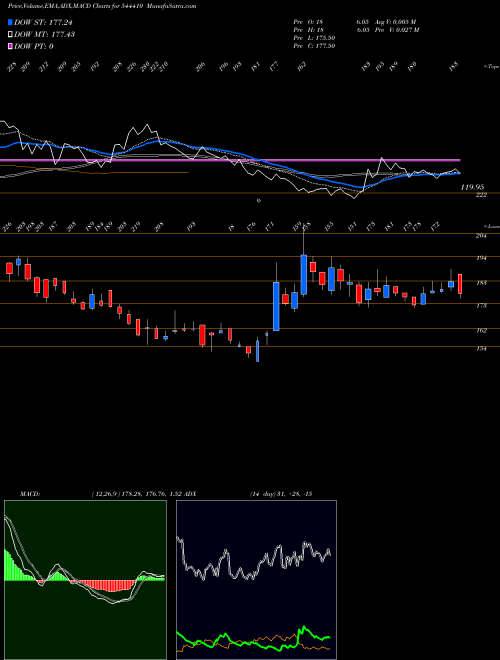The height and width of the screenshot is (660, 500).
Task: Click the MACD: panel label
Action: (30, 493)
